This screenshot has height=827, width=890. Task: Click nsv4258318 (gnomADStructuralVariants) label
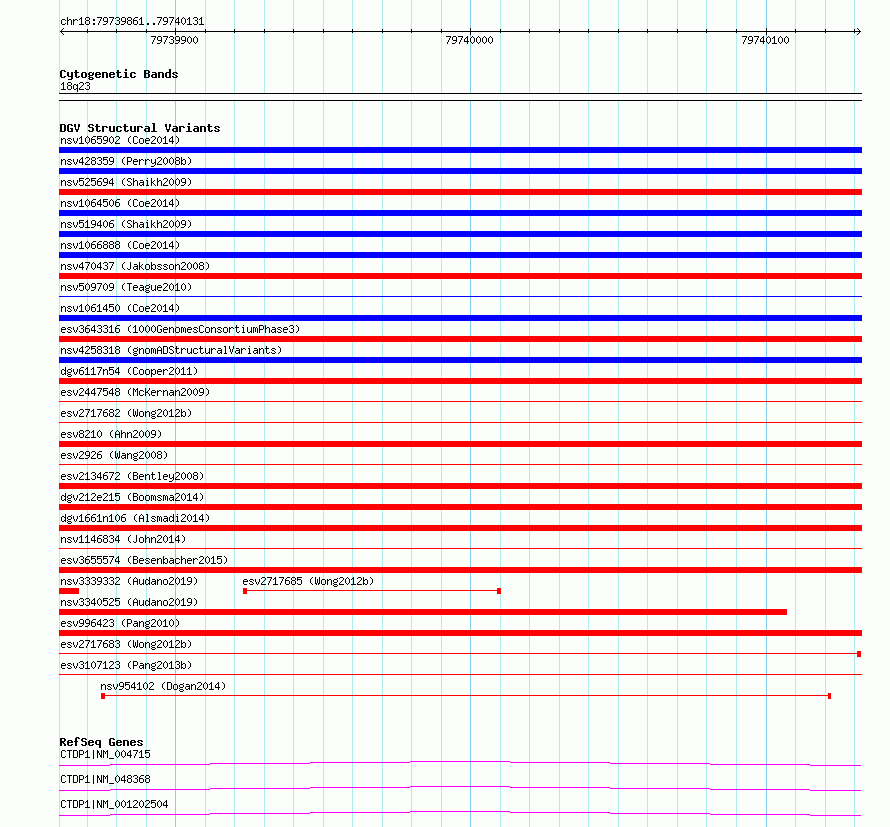[x=171, y=350]
